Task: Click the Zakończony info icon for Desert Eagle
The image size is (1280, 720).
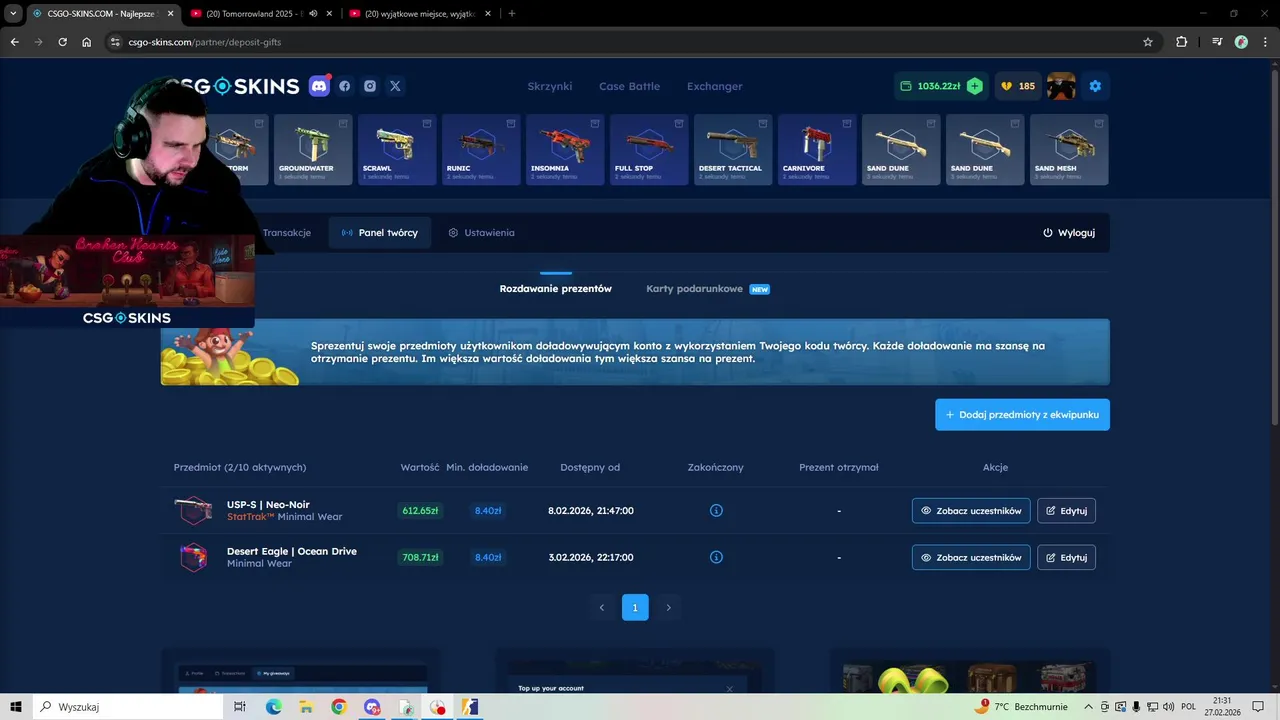Action: [716, 557]
